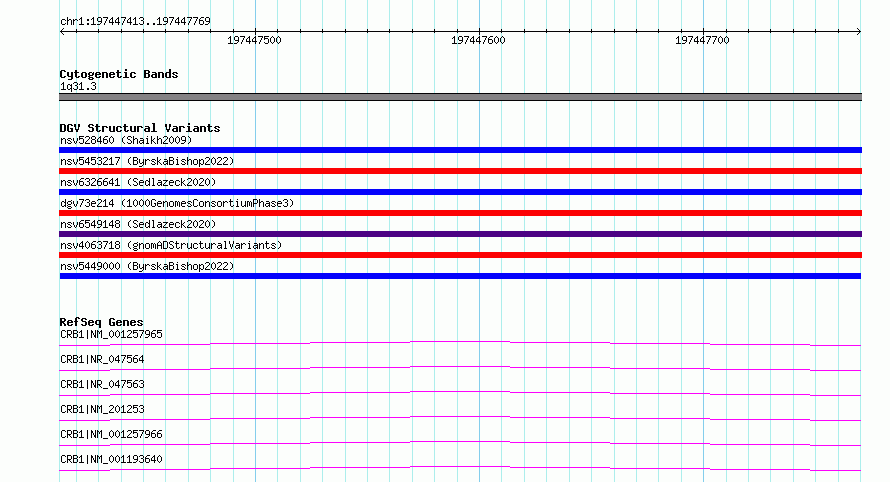Click the magenta intron line of CRB1|NR_047564
Image resolution: width=890 pixels, height=482 pixels.
(460, 368)
